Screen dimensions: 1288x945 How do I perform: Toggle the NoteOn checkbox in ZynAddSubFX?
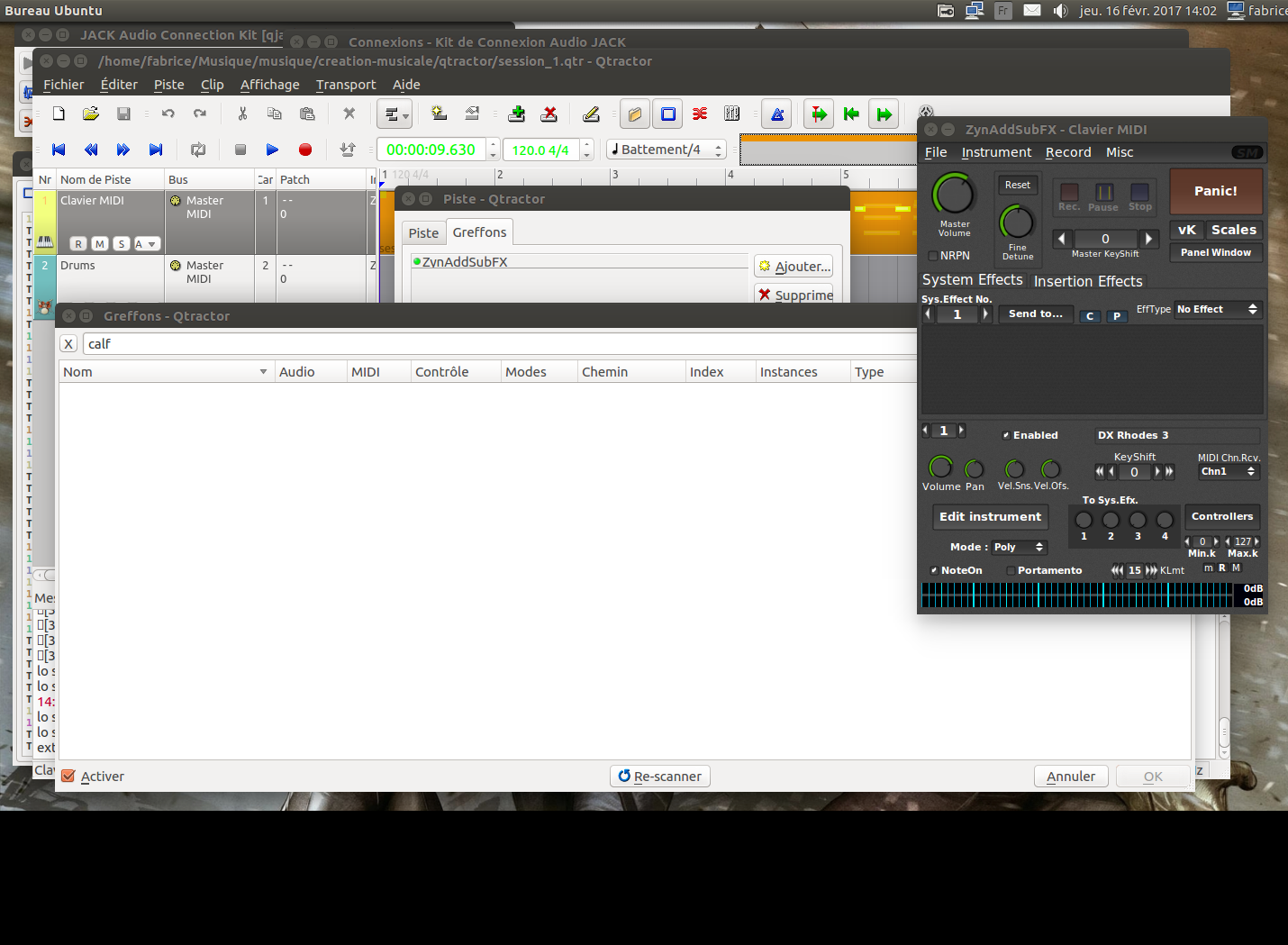click(934, 570)
